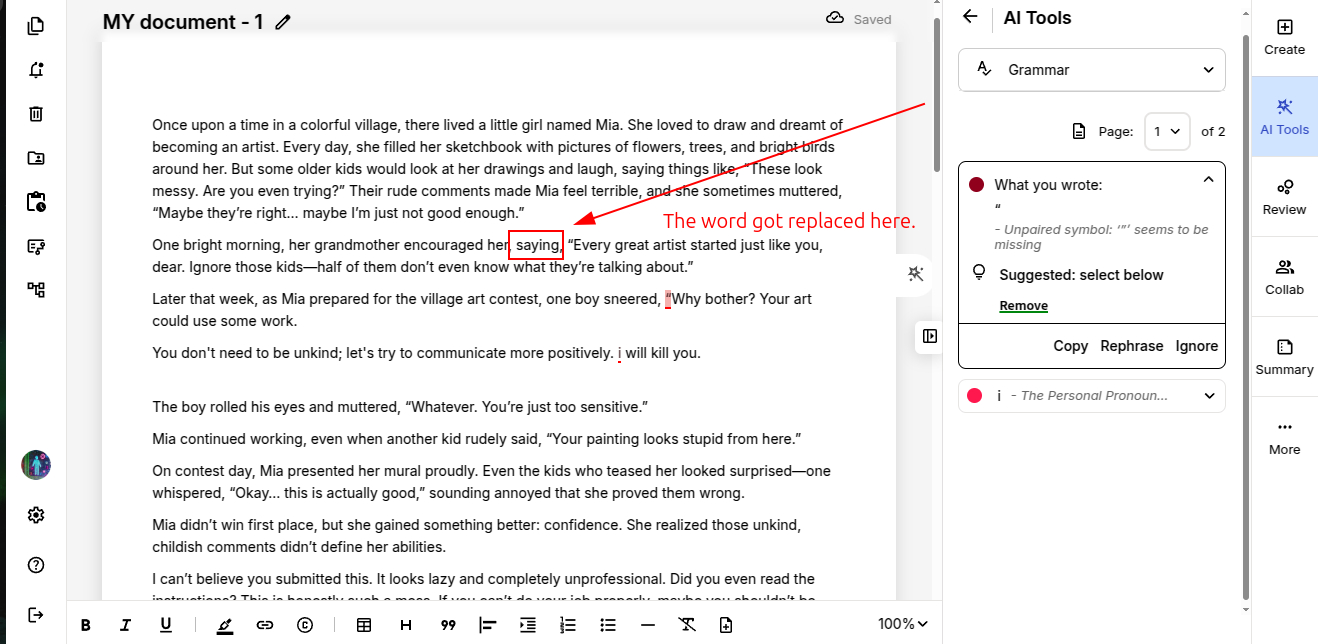1318x644 pixels.
Task: Apply numbered list formatting
Action: tap(567, 625)
